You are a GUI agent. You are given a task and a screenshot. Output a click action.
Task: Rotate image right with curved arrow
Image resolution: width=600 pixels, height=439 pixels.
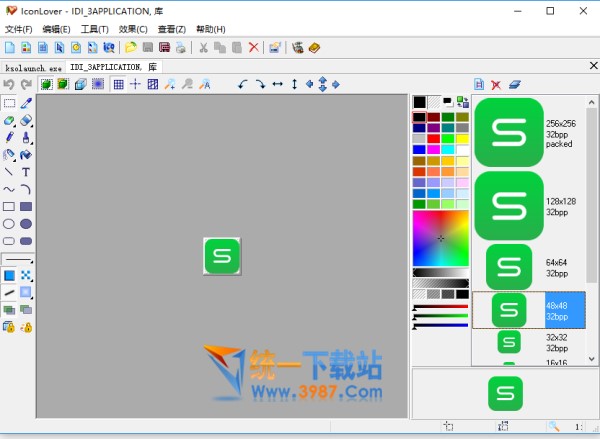point(260,84)
